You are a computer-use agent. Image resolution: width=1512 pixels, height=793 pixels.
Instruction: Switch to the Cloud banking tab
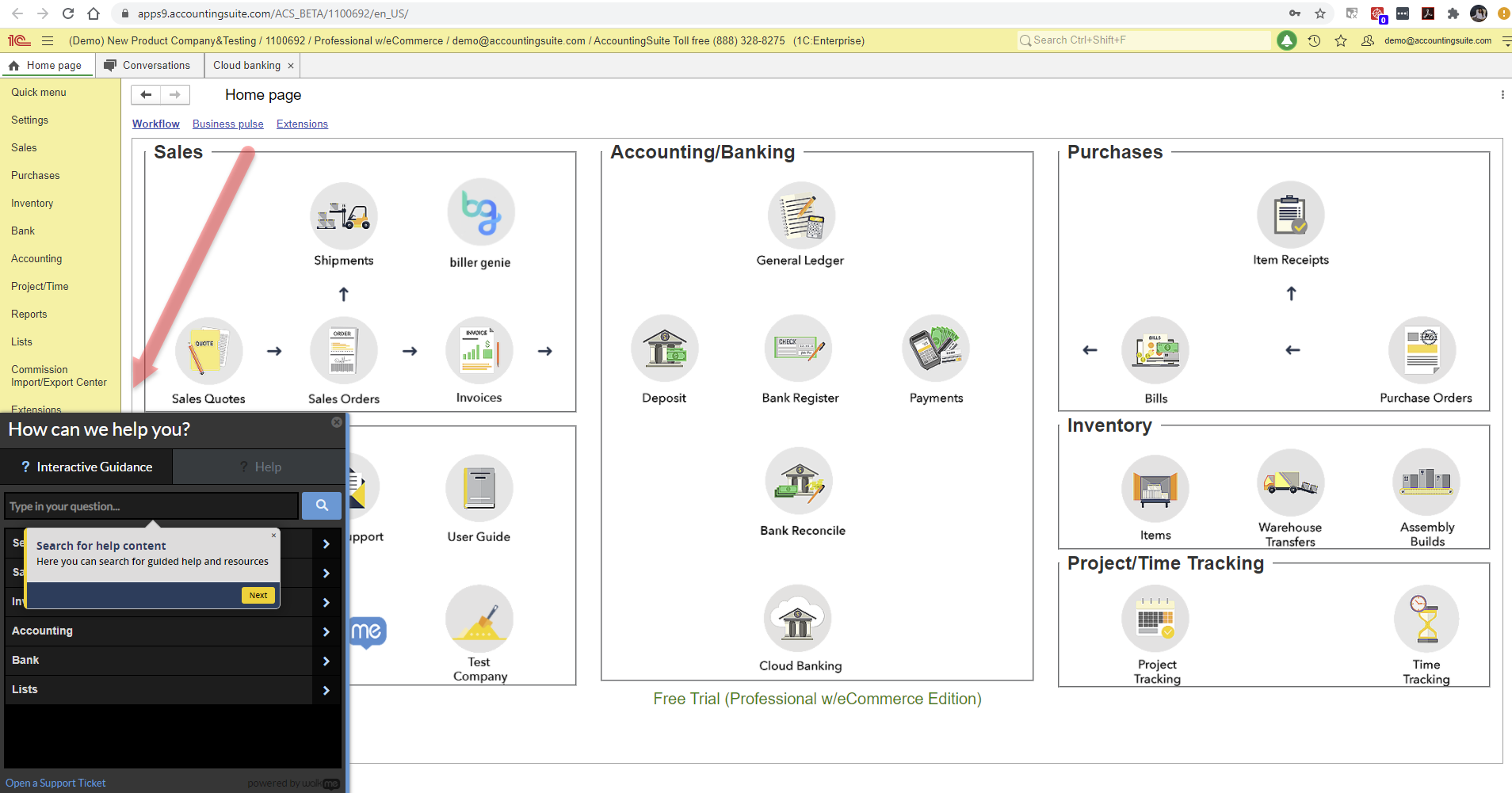coord(246,66)
